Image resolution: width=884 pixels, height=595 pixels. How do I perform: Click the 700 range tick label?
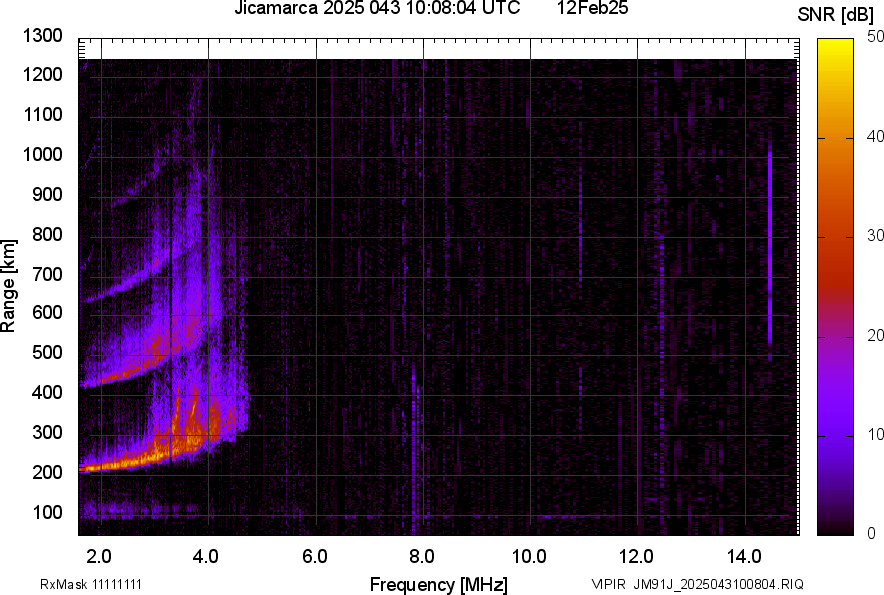[x=47, y=274]
